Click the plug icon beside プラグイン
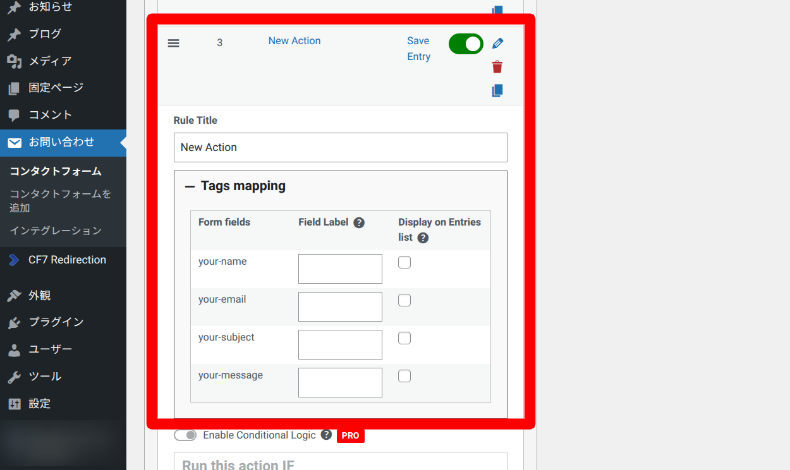This screenshot has height=470, width=790. (14, 322)
